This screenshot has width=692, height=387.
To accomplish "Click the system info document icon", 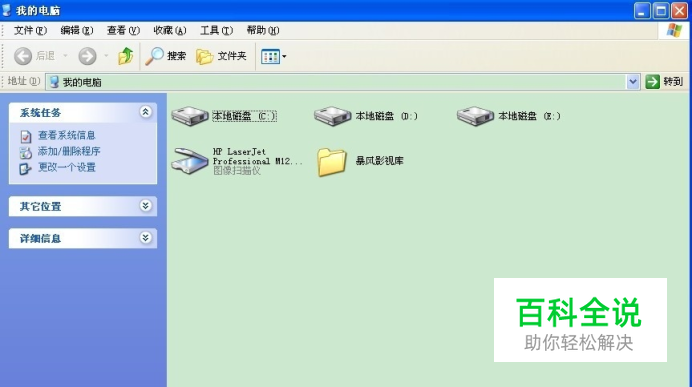I will (x=26, y=136).
